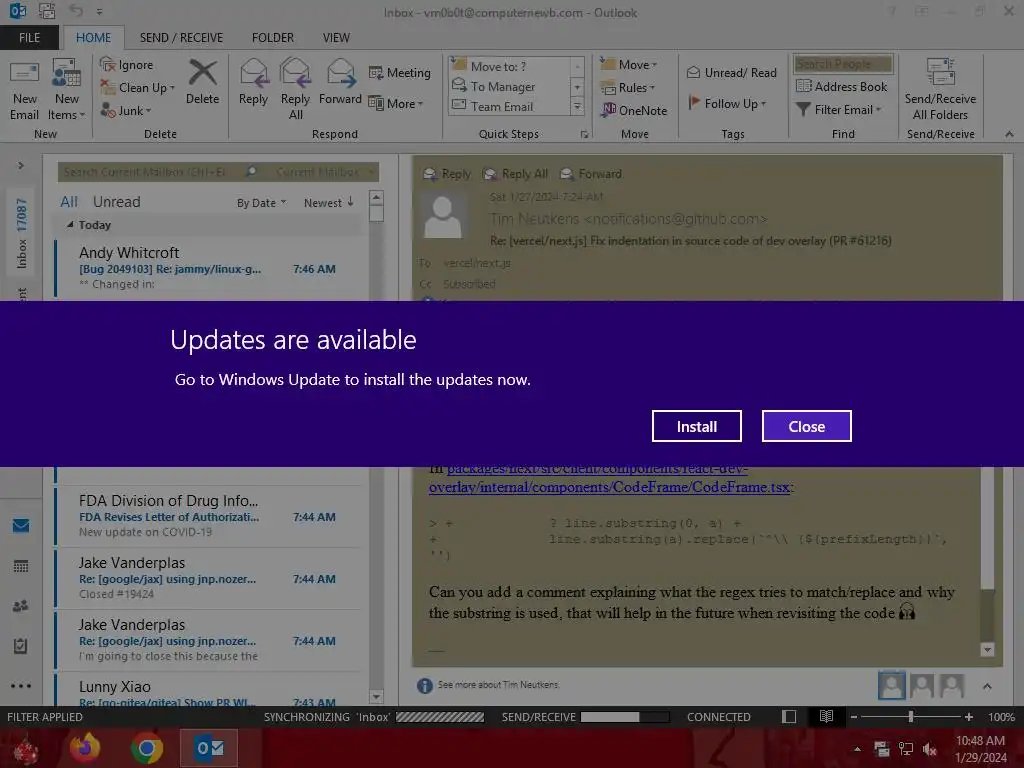The height and width of the screenshot is (768, 1024).
Task: Switch to Reading view in status bar
Action: (x=826, y=717)
